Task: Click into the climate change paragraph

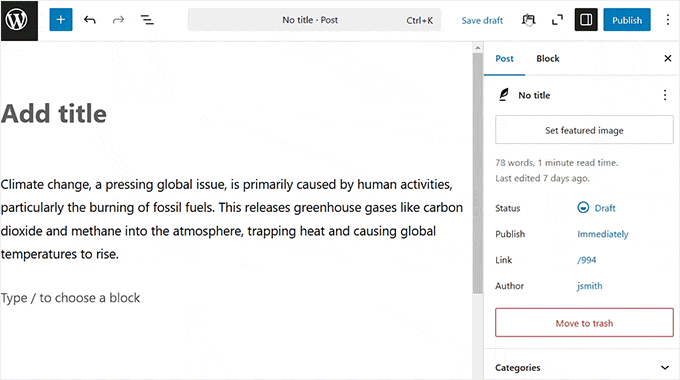Action: click(232, 219)
